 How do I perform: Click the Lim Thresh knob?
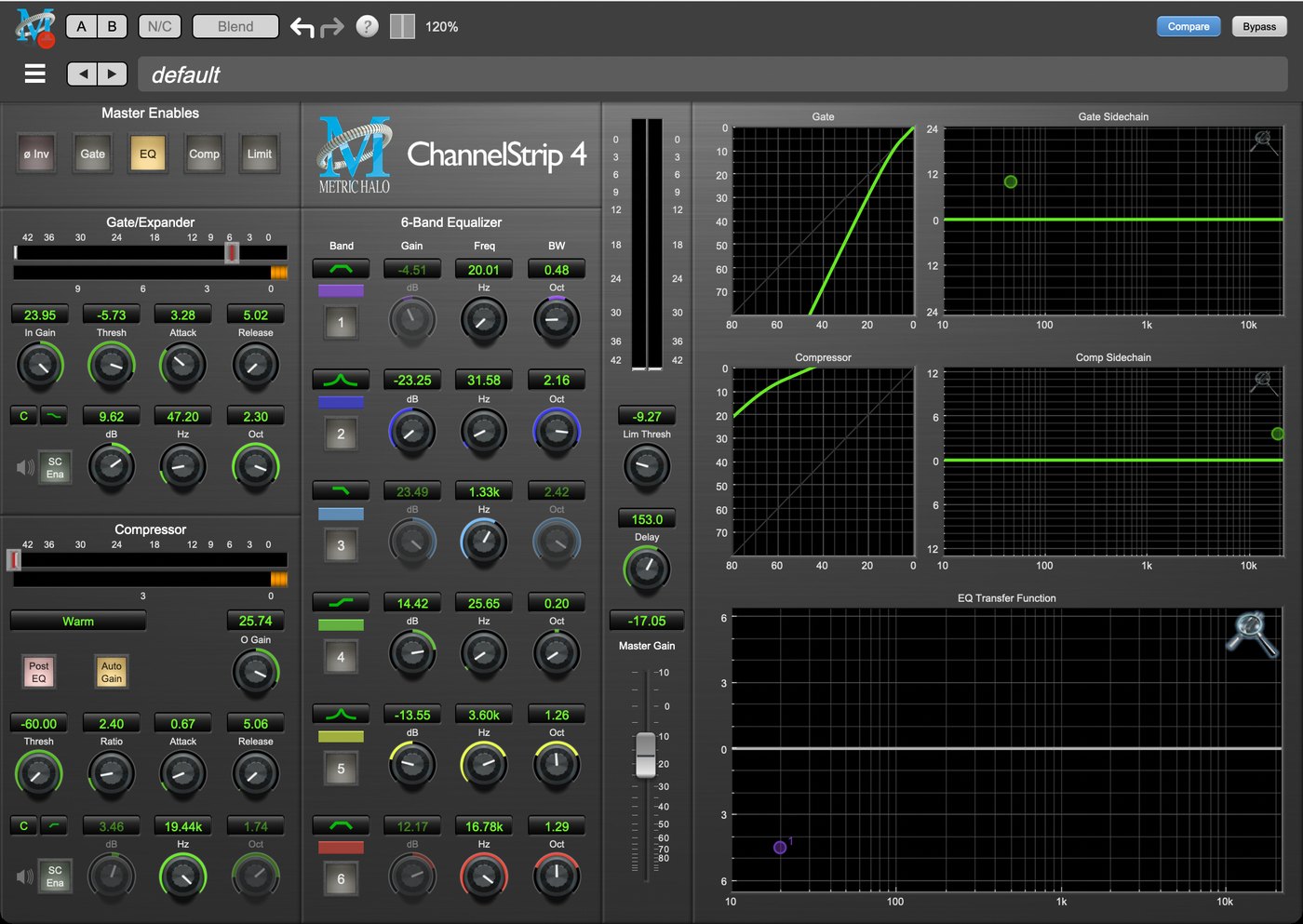(x=646, y=467)
